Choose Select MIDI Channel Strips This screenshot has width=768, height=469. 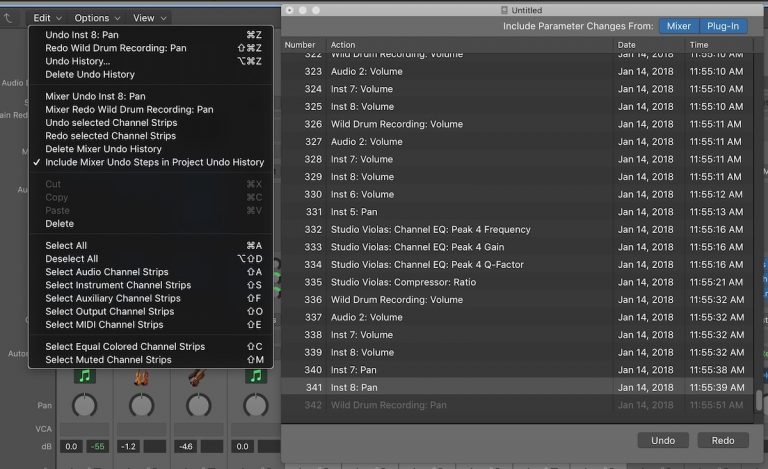coord(149,325)
